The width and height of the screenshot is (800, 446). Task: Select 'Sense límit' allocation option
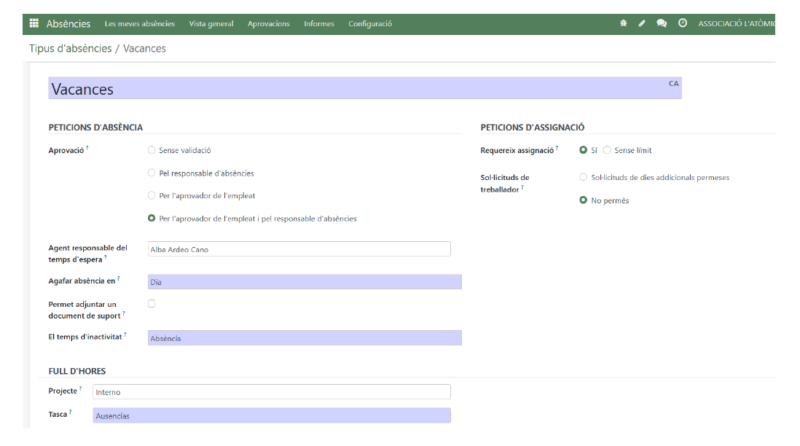(x=606, y=151)
